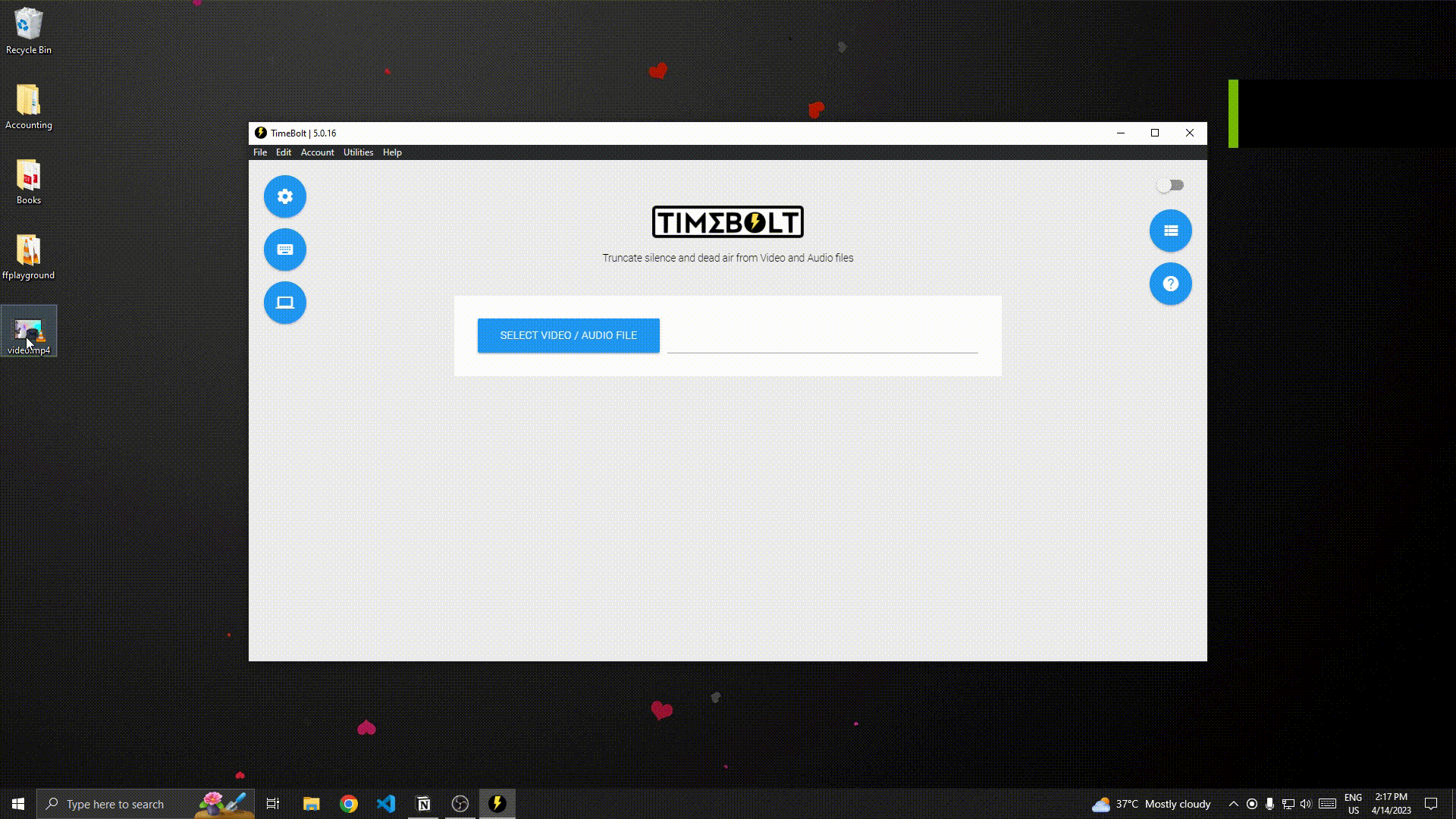
Task: Click the laptop screen round button
Action: [x=284, y=303]
